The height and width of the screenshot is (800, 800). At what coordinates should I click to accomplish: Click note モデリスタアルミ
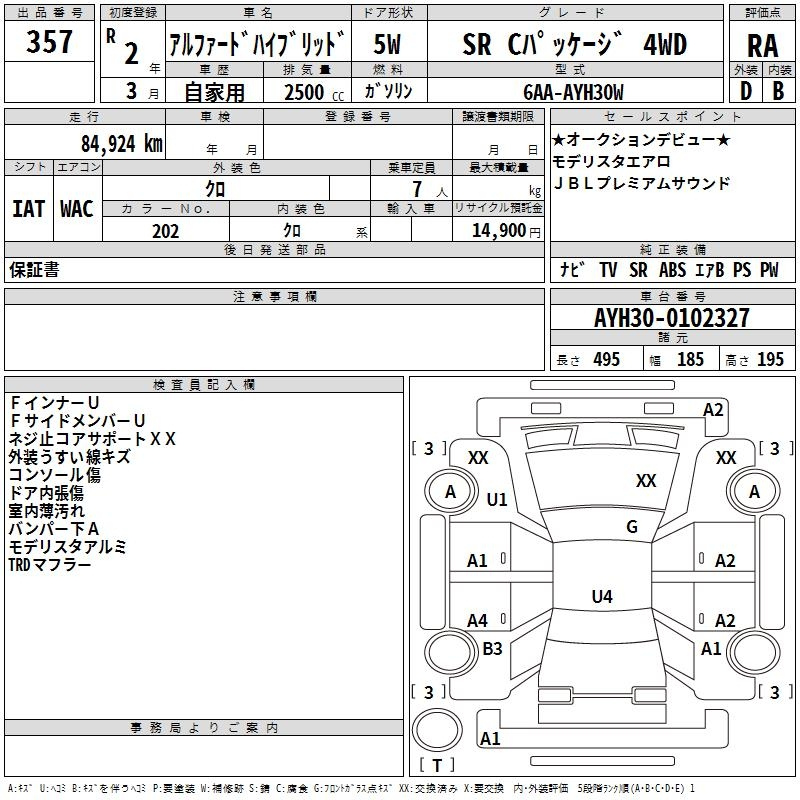pyautogui.click(x=67, y=547)
